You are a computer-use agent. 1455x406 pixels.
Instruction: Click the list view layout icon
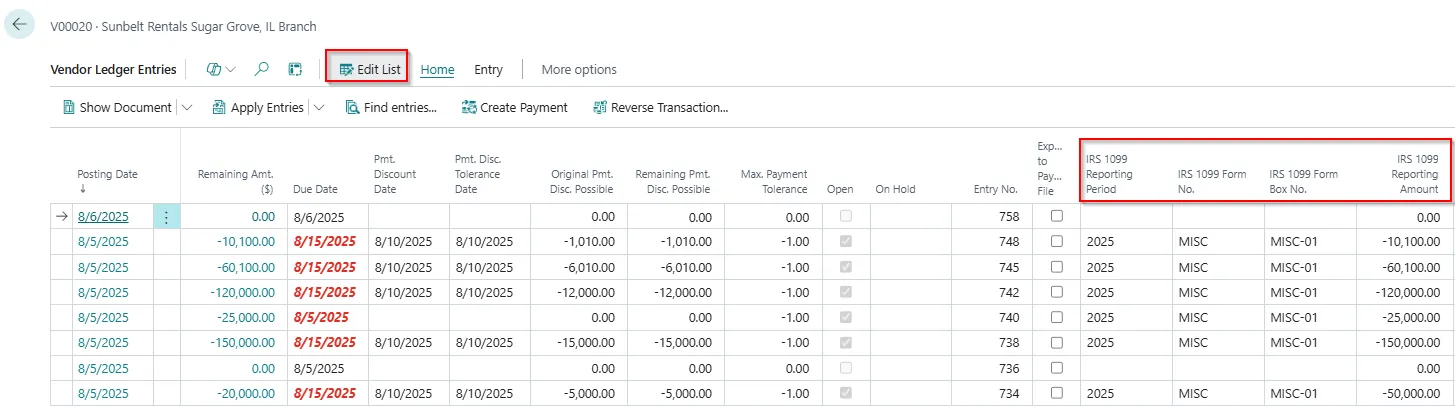click(x=295, y=70)
